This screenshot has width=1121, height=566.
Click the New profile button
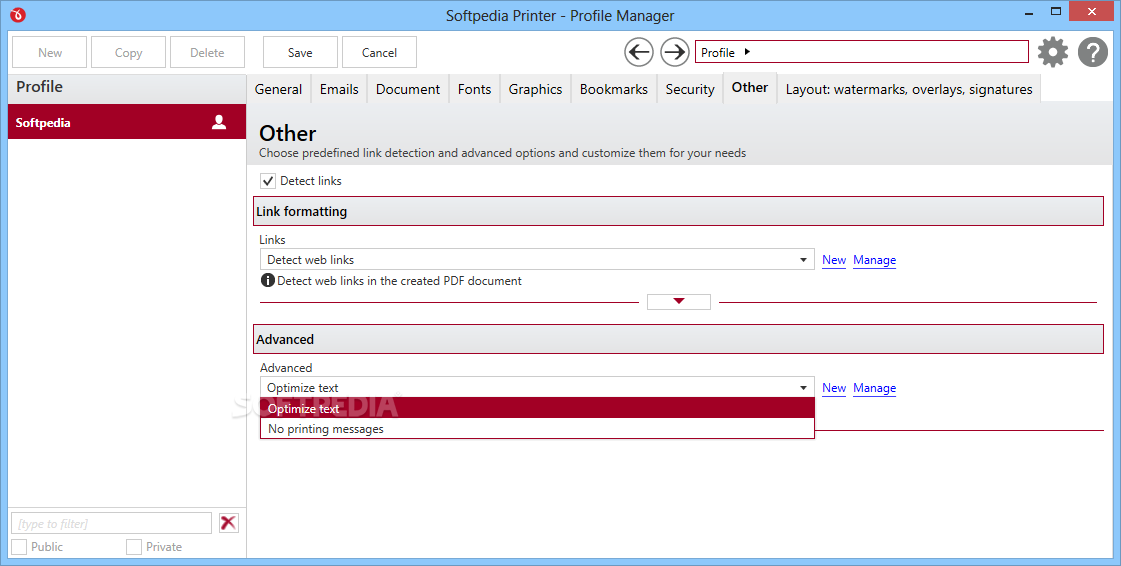point(50,52)
